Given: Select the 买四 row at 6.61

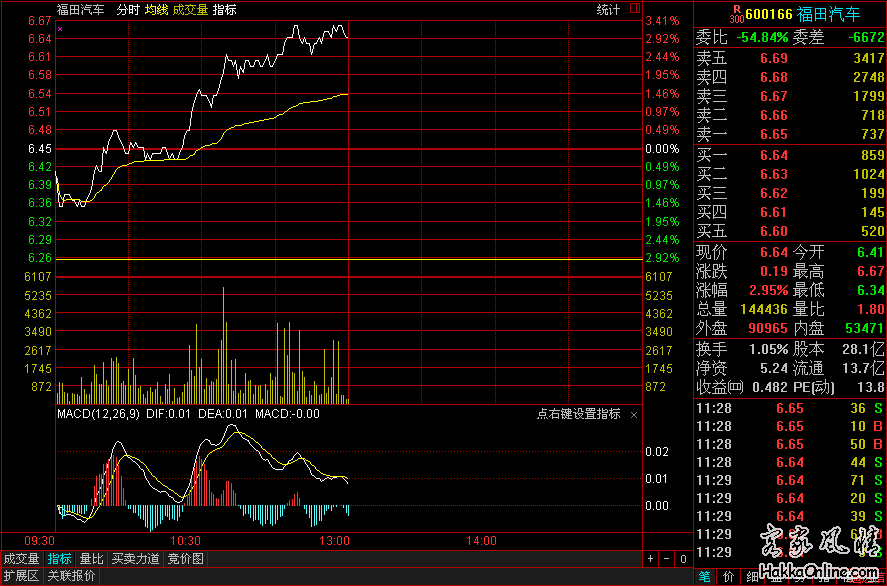Looking at the screenshot, I should 790,213.
